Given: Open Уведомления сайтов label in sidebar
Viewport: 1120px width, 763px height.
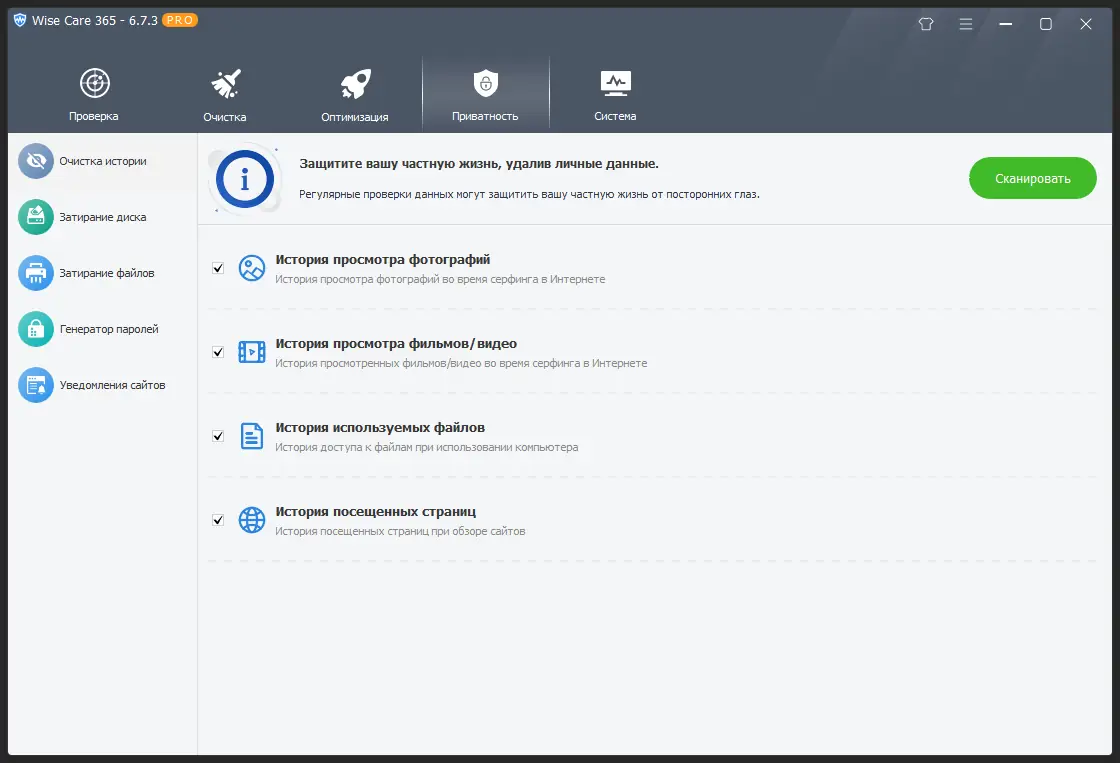Looking at the screenshot, I should coord(113,385).
